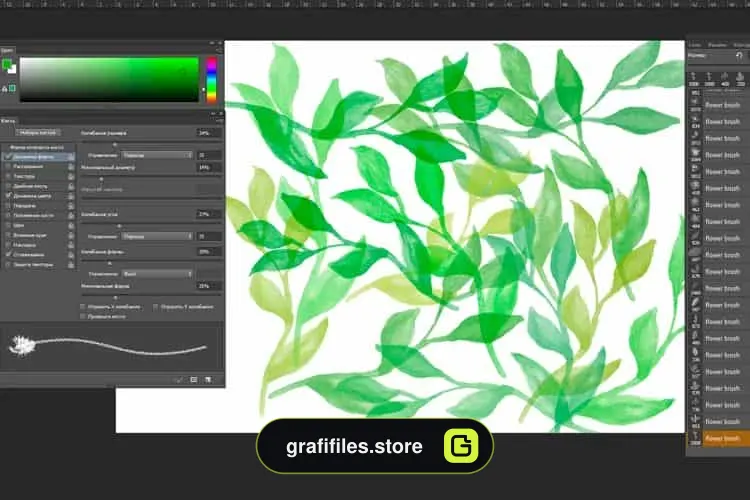Lock the Положение кисти brush setting

click(x=71, y=215)
